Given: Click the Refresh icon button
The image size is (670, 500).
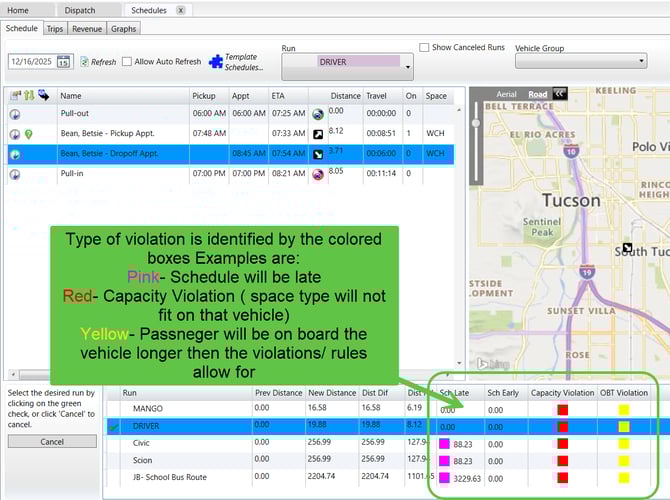Looking at the screenshot, I should click(84, 62).
